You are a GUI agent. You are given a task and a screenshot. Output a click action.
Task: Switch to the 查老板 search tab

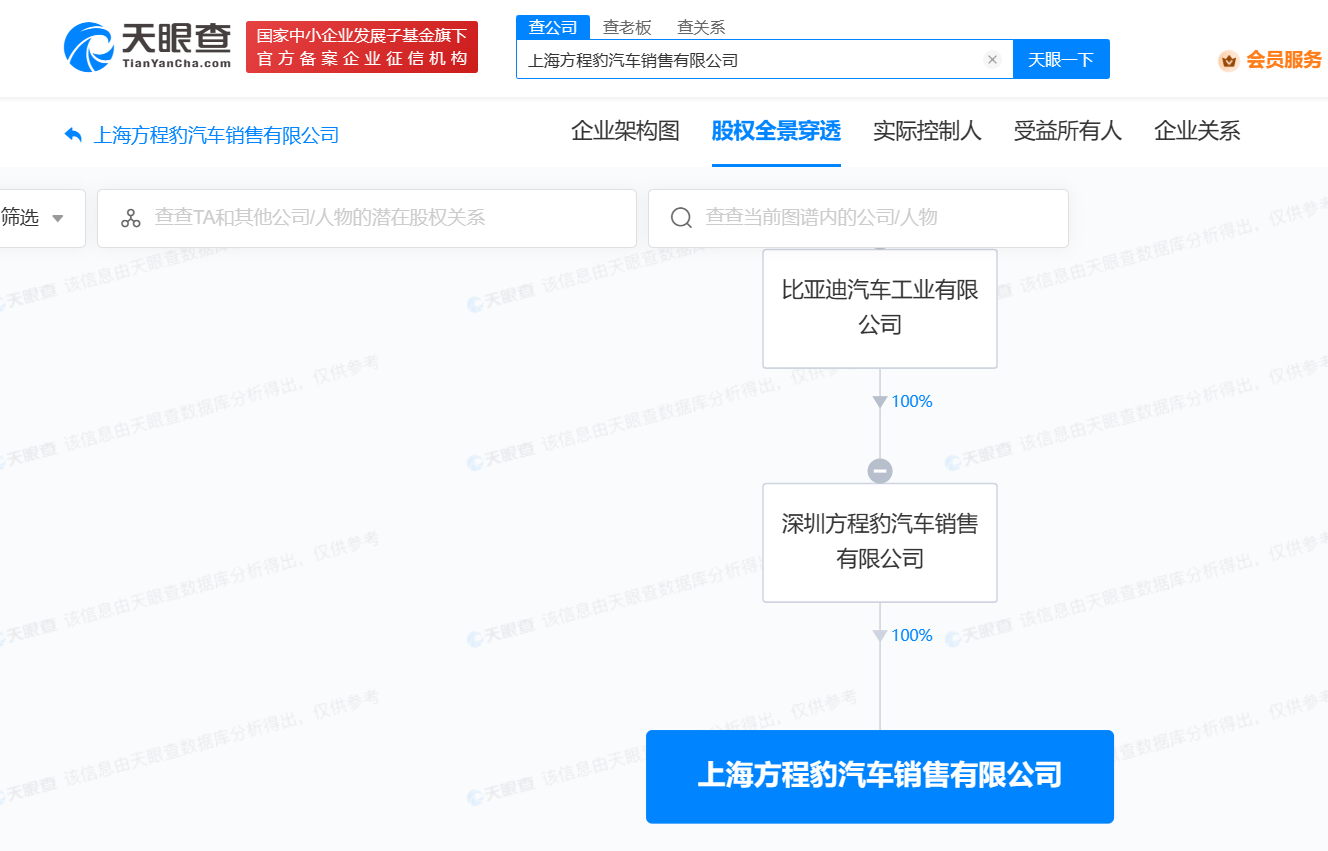627,27
